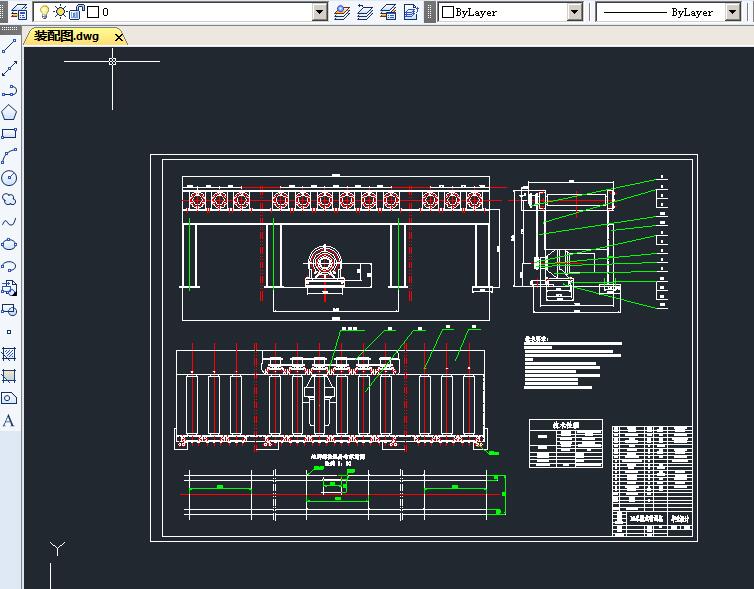Viewport: 754px width, 589px height.
Task: Click the ByLayer color swatch square
Action: coord(448,12)
